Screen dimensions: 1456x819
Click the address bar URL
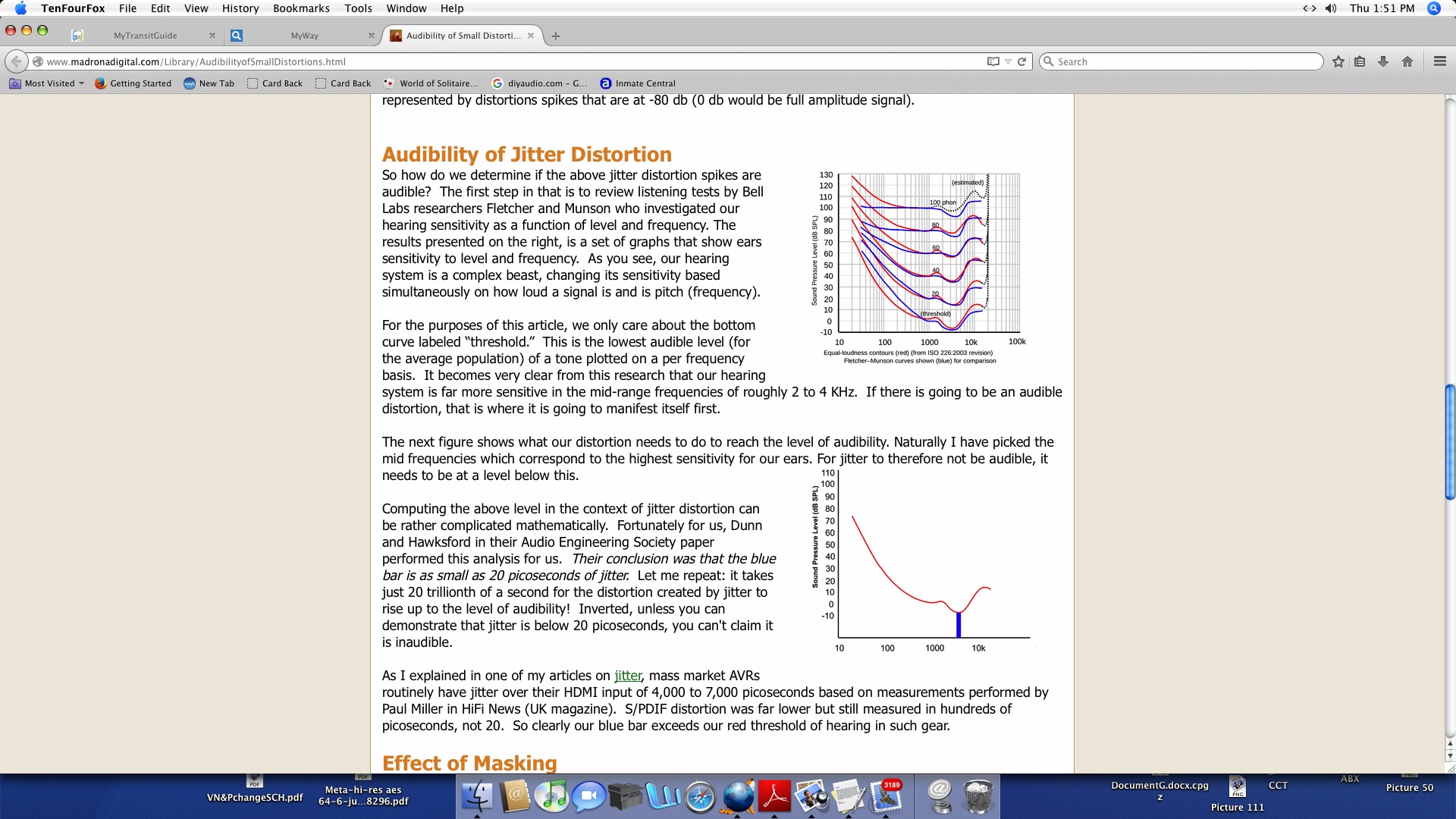[196, 61]
